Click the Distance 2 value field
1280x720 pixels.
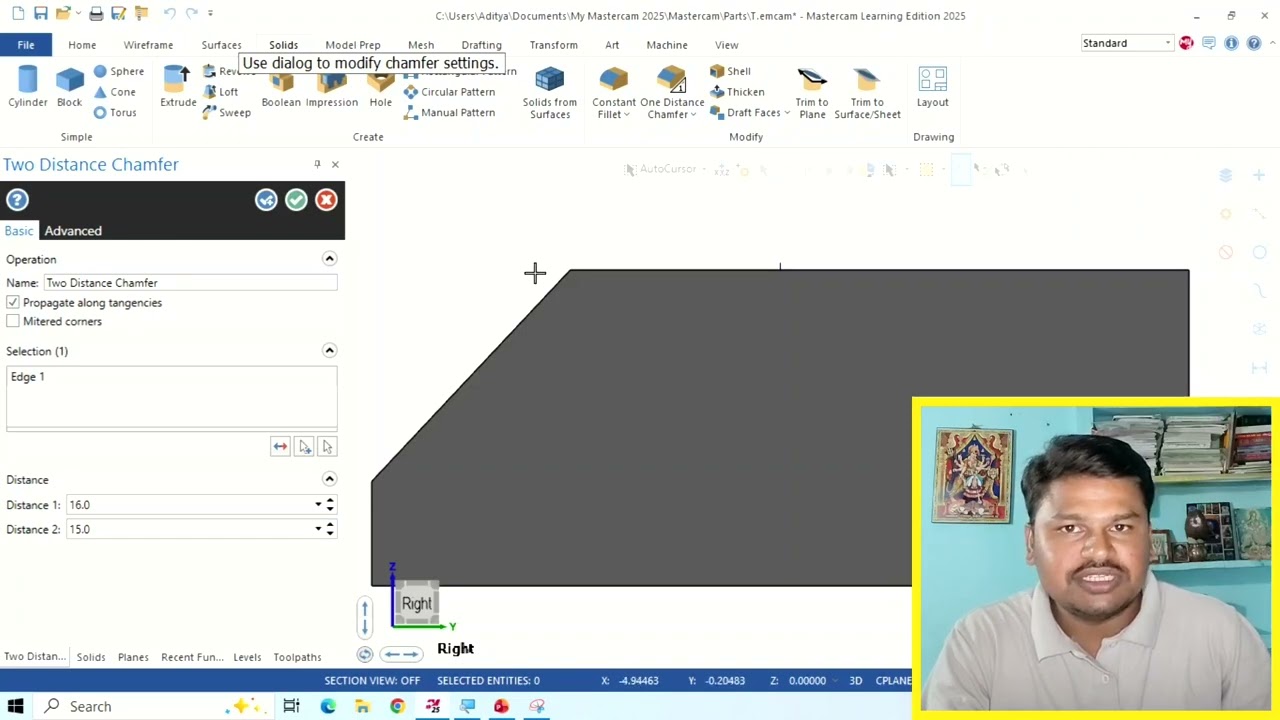[190, 529]
